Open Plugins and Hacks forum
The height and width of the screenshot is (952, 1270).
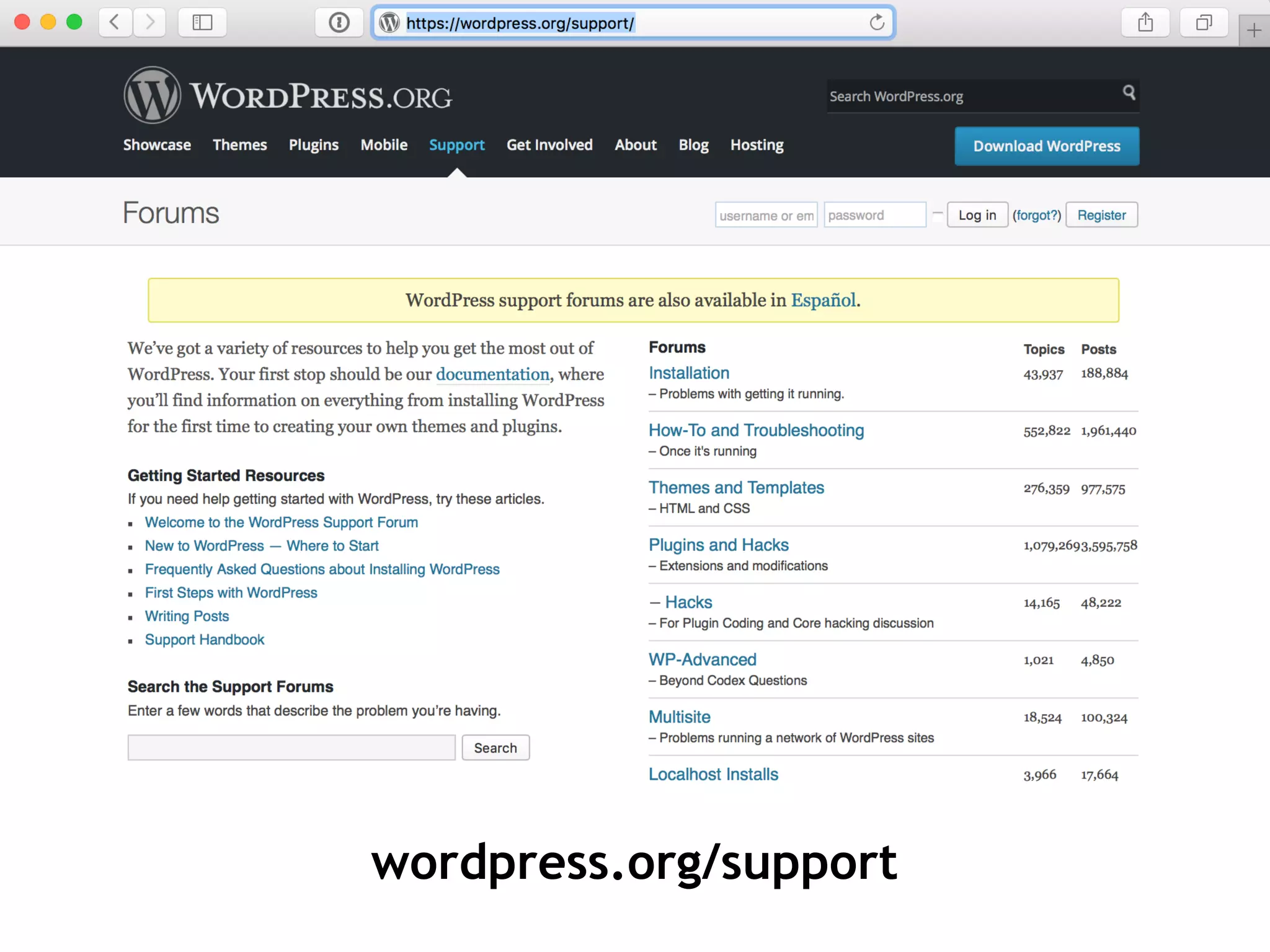point(718,545)
